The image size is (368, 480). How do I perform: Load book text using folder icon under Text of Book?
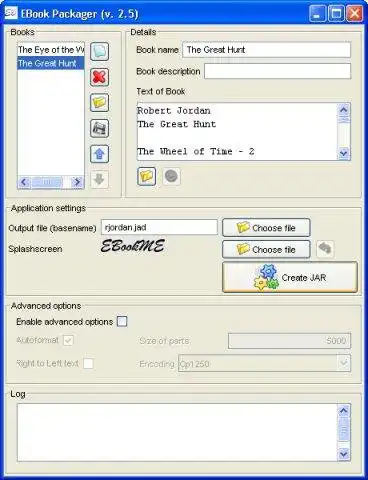pos(147,176)
